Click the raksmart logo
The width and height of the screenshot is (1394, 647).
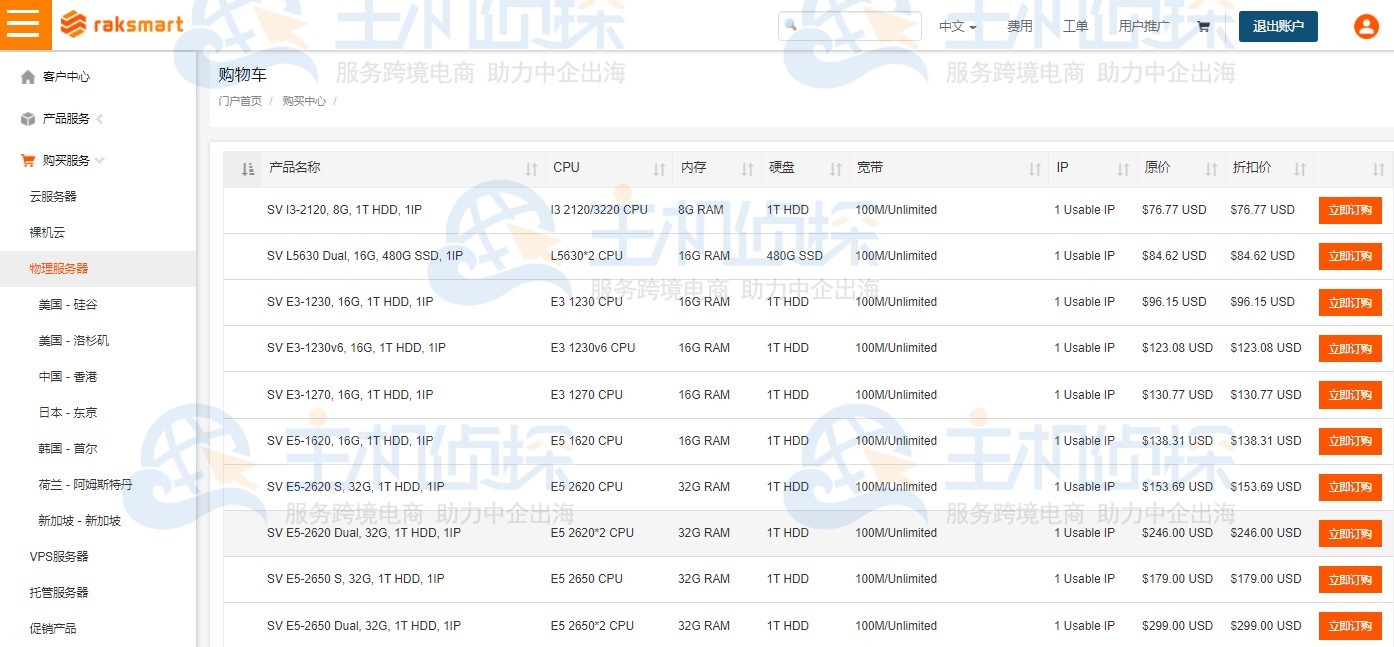(x=120, y=25)
